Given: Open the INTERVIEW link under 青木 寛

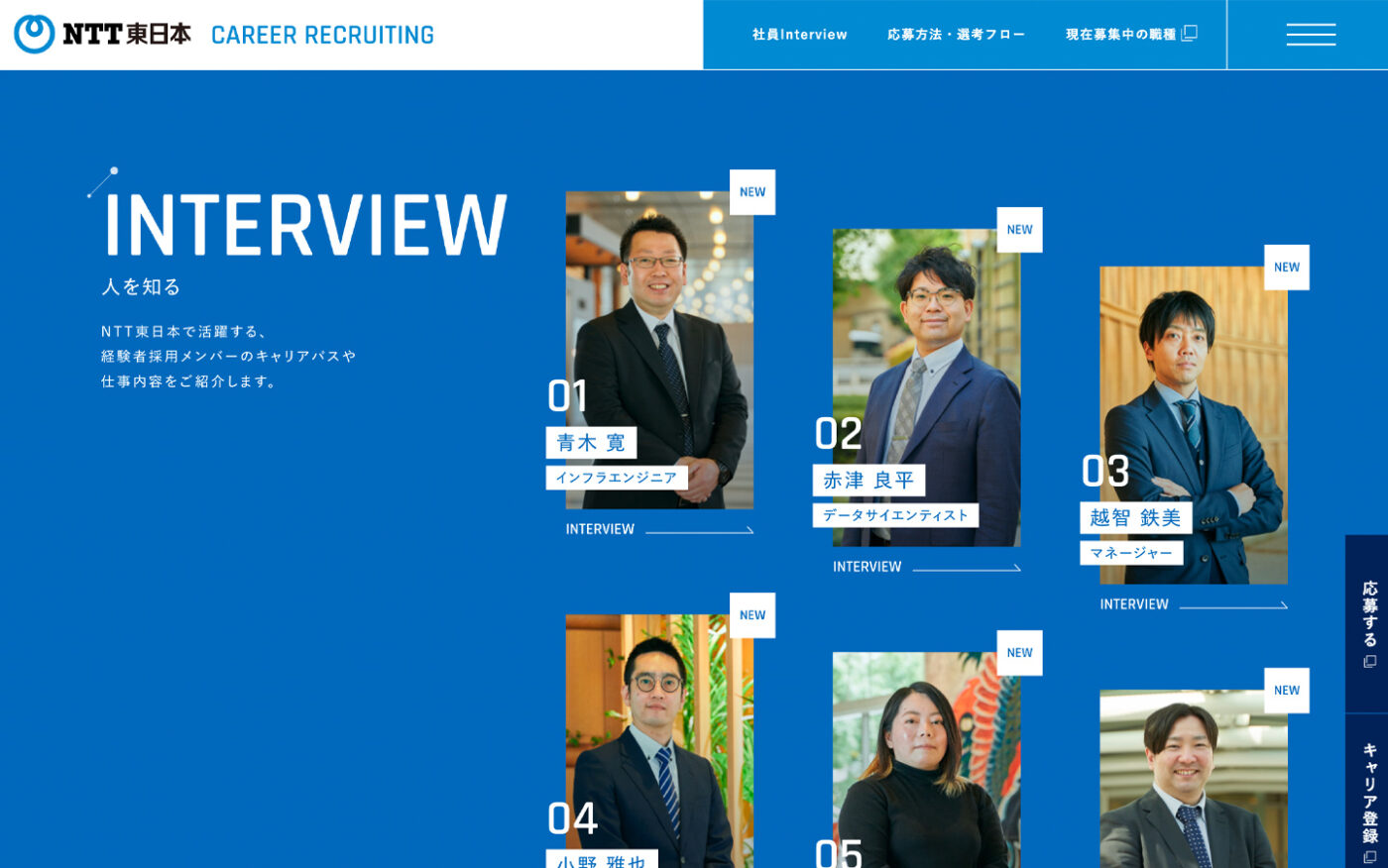Looking at the screenshot, I should click(659, 529).
